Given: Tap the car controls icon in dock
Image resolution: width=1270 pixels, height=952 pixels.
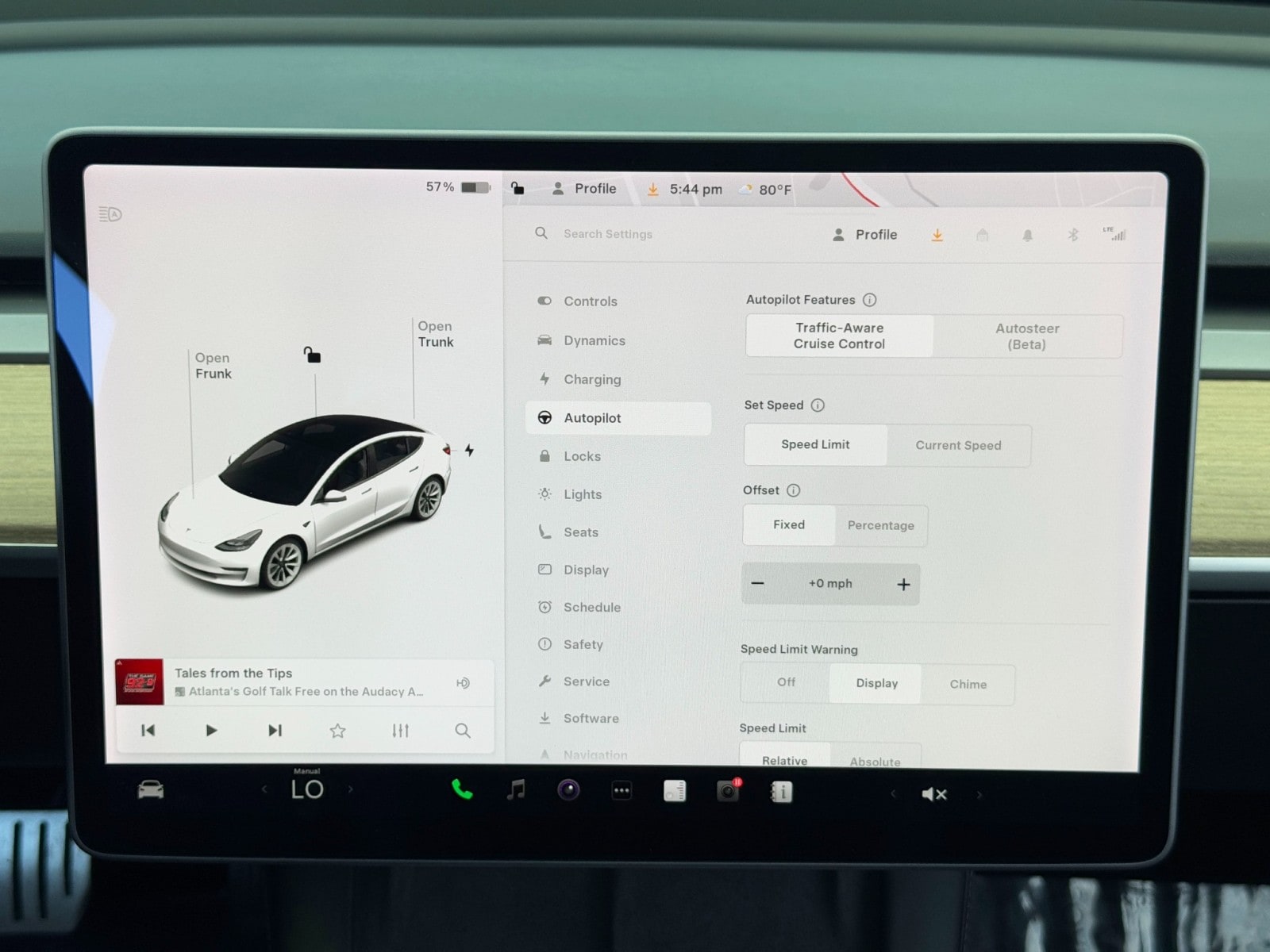Looking at the screenshot, I should [151, 789].
